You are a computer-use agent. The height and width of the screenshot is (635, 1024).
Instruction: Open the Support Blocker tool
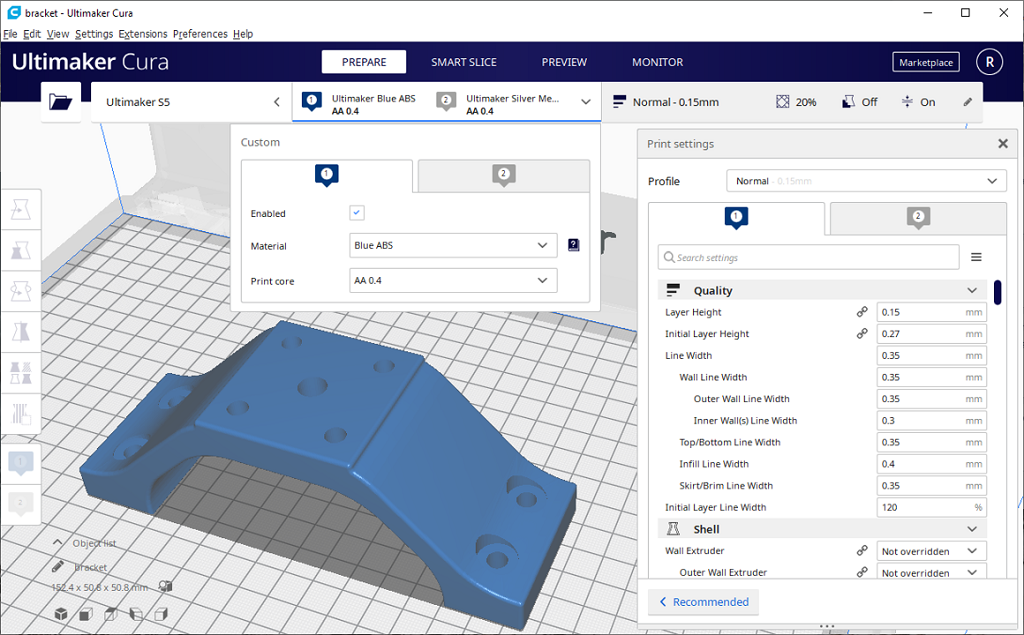click(x=20, y=413)
